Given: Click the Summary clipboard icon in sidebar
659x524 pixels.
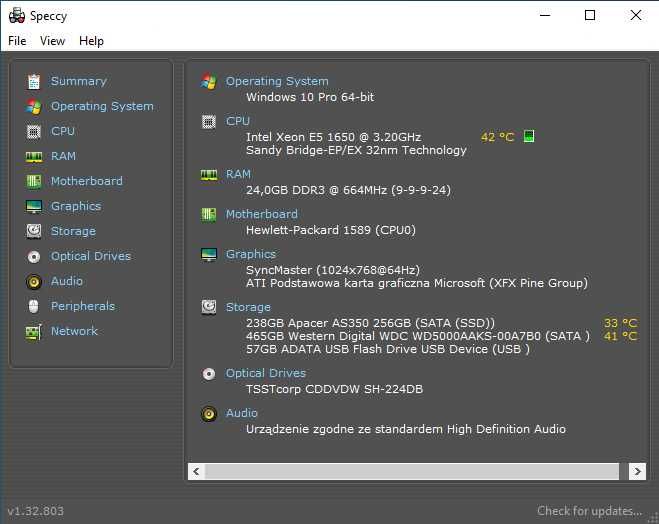Looking at the screenshot, I should (34, 82).
